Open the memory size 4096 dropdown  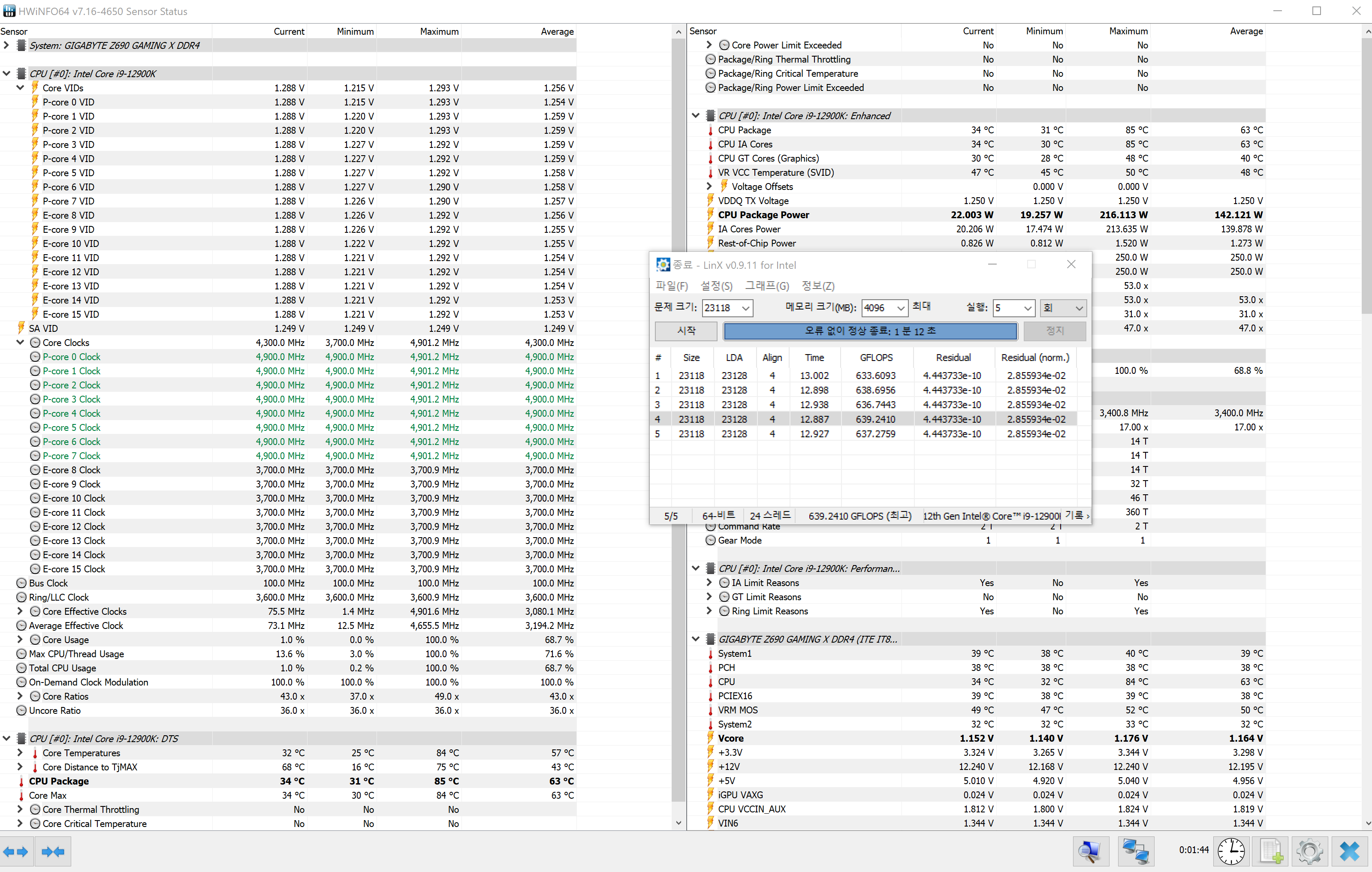click(900, 308)
